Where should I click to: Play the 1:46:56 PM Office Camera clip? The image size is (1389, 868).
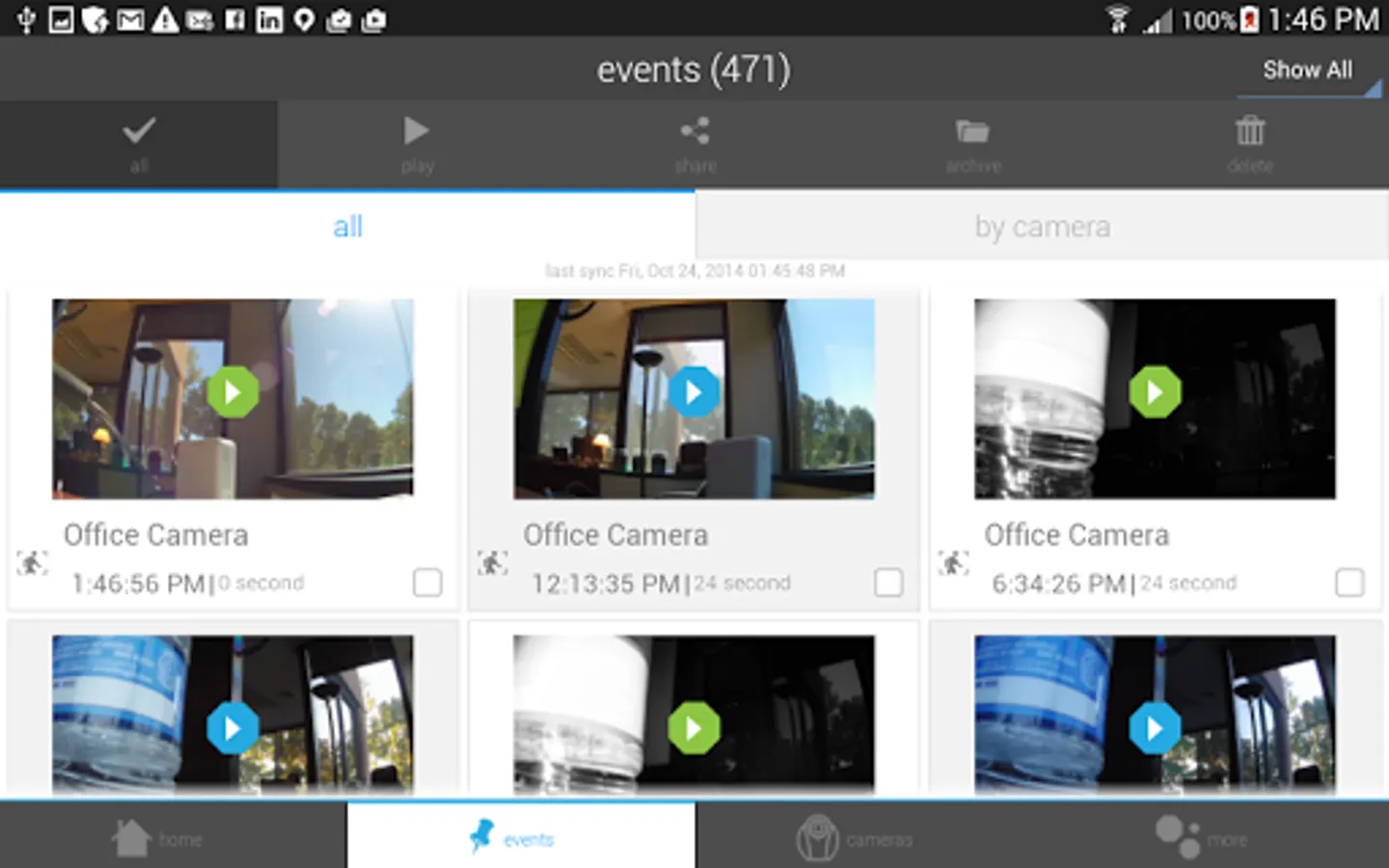pyautogui.click(x=232, y=393)
